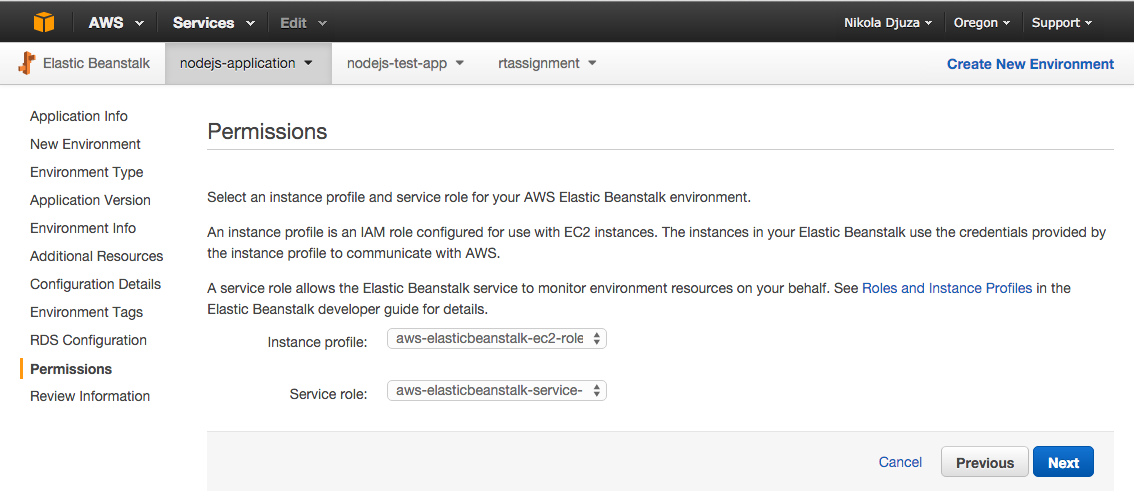Go to Configuration Details step
Viewport: 1134px width, 499px height.
coord(95,284)
